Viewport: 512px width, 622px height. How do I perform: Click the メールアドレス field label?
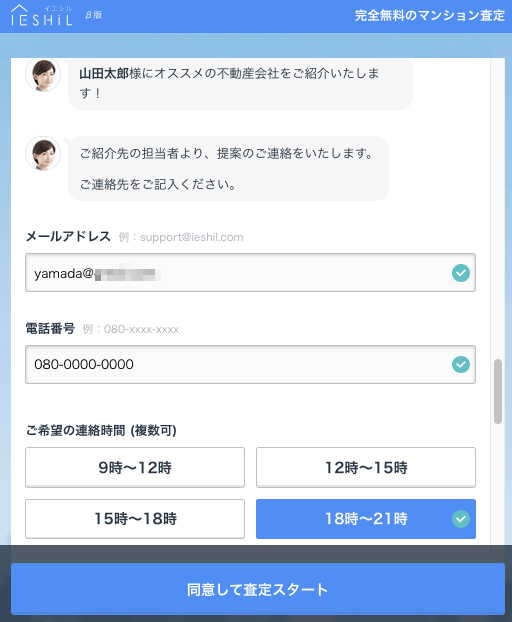click(x=68, y=236)
